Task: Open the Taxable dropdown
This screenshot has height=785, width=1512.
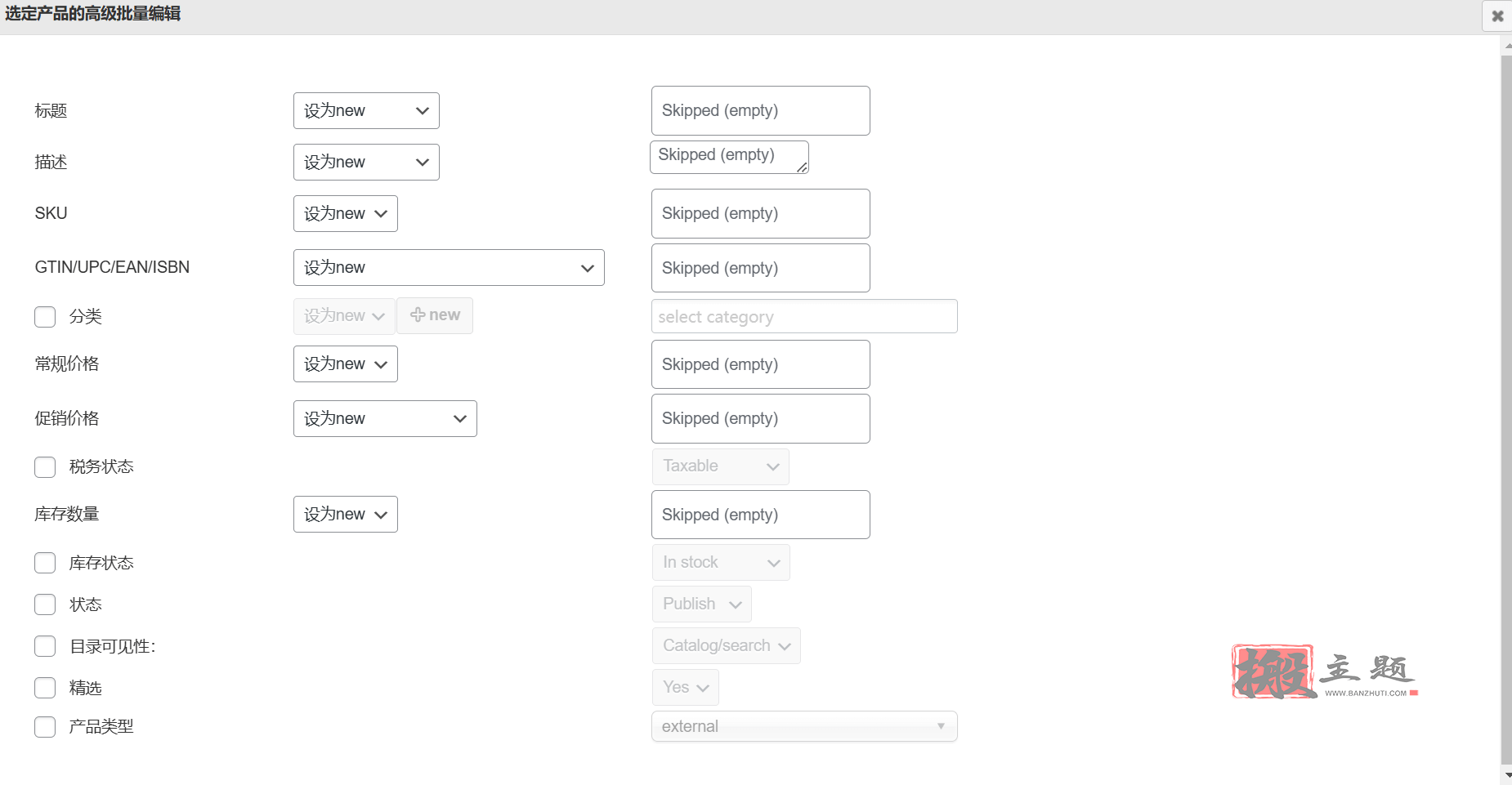Action: (721, 466)
